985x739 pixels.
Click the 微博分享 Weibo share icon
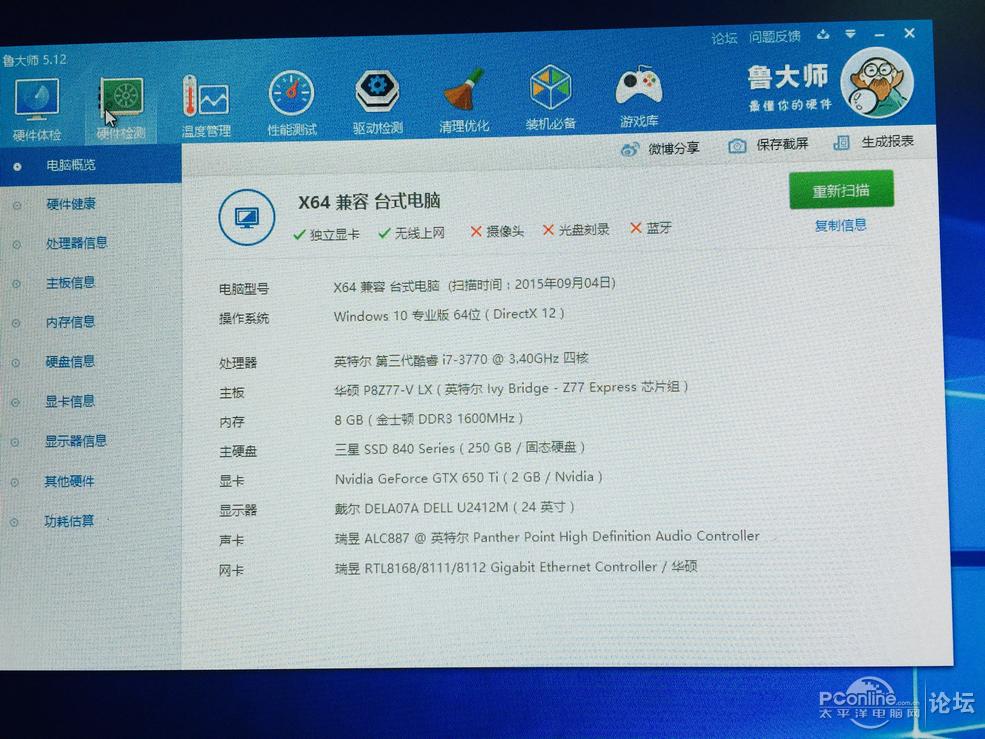point(629,150)
